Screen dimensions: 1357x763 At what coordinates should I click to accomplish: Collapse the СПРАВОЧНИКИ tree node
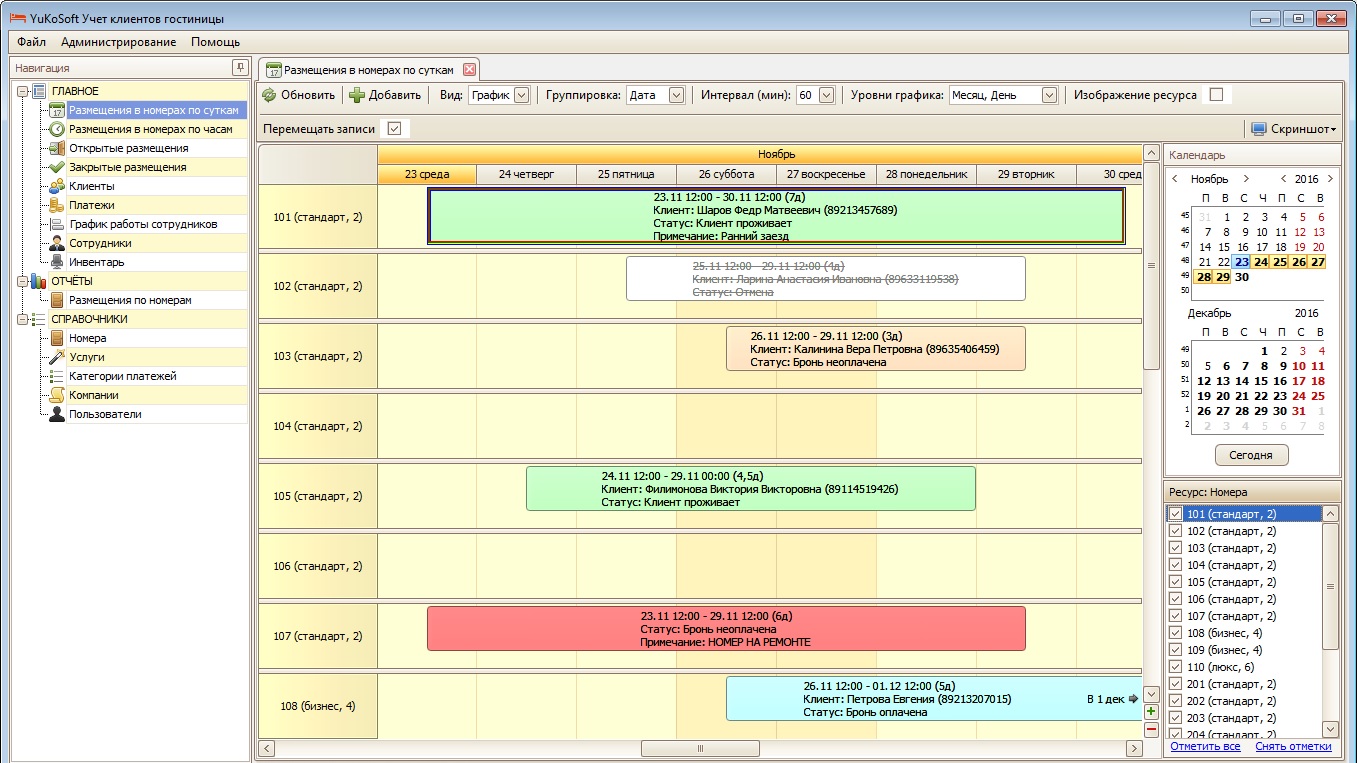(x=22, y=319)
